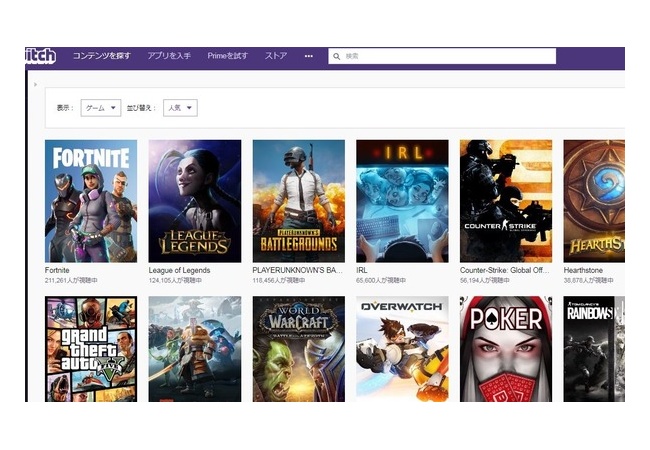This screenshot has width=650, height=450.
Task: Open the Dota 2 heroes cover art
Action: click(x=195, y=349)
